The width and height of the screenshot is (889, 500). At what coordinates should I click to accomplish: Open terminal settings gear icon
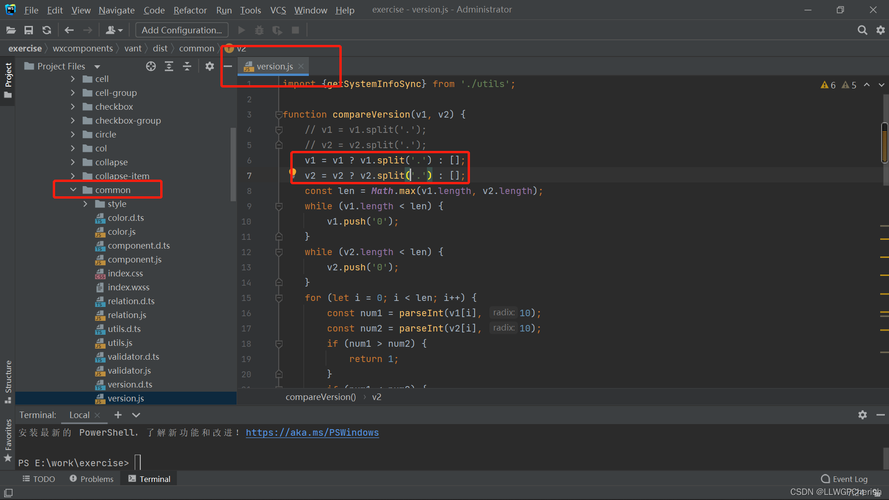[862, 415]
